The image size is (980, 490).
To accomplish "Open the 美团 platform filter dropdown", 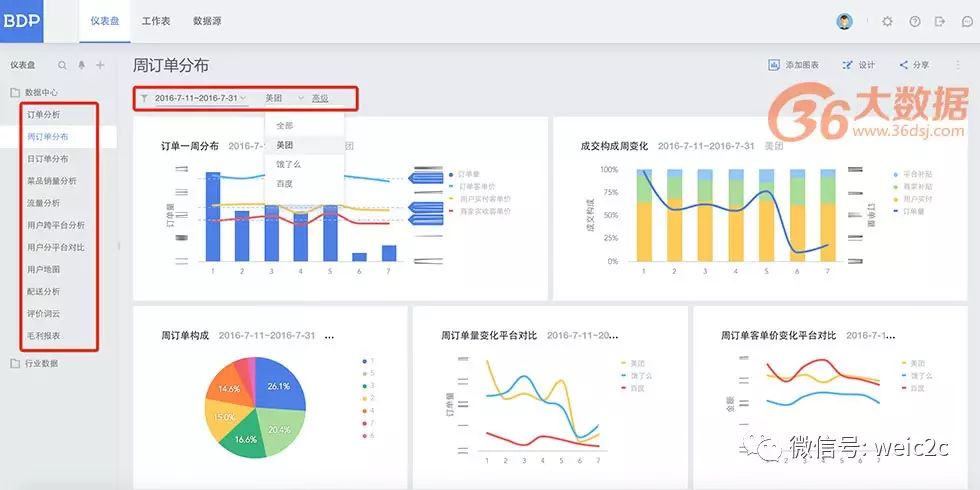I will tap(284, 98).
